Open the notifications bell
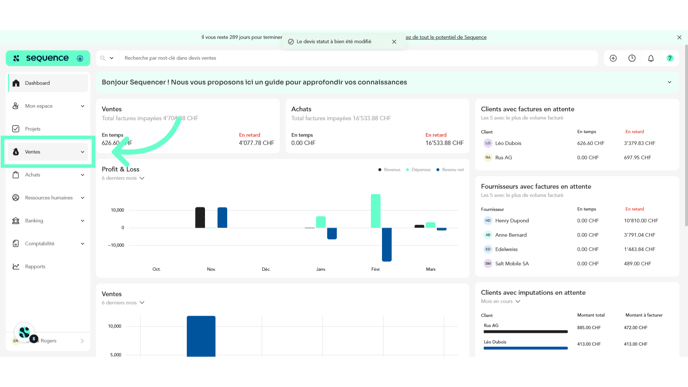 (651, 58)
